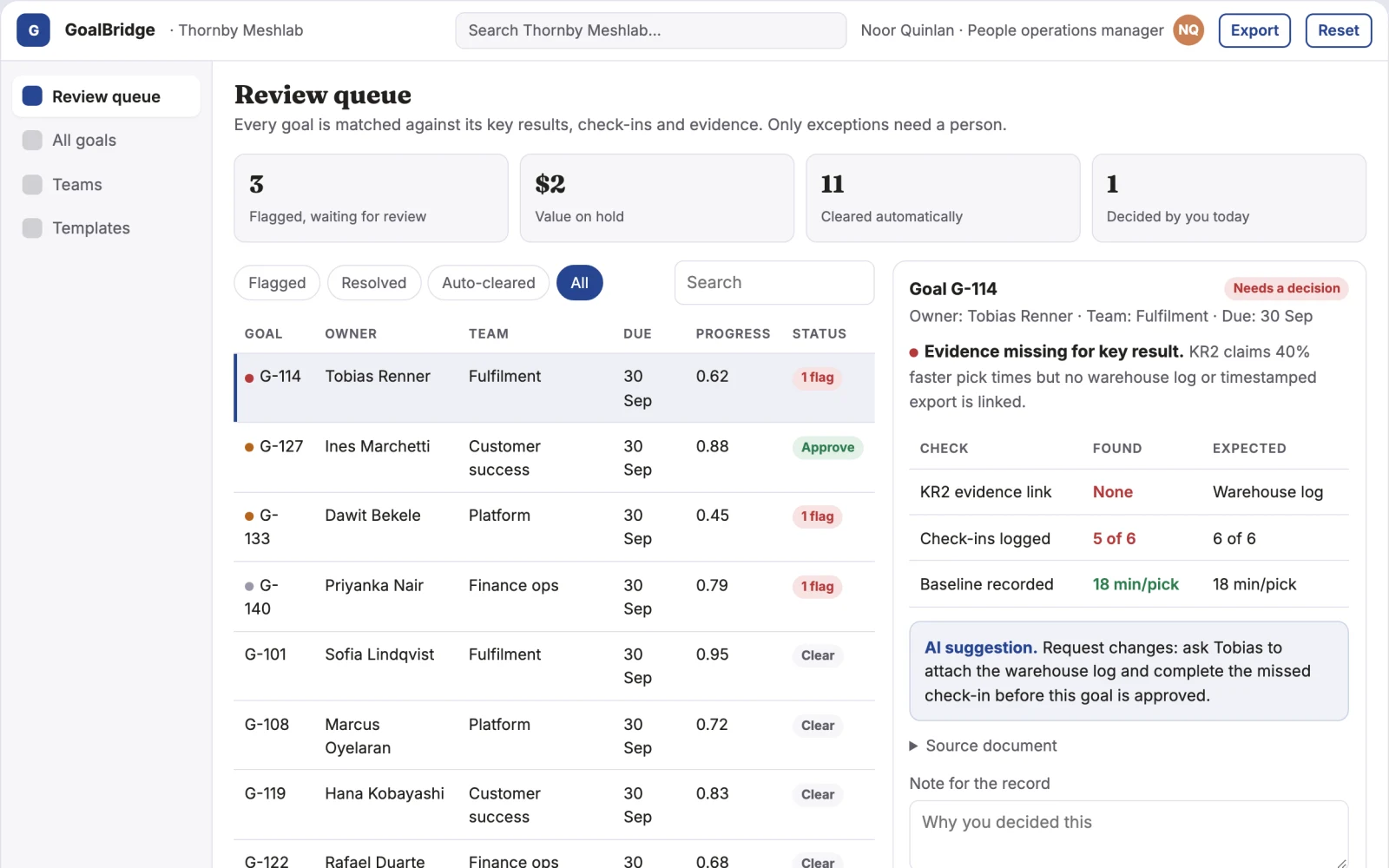
Task: Click the 5 of 6 check-ins found value
Action: tap(1114, 539)
